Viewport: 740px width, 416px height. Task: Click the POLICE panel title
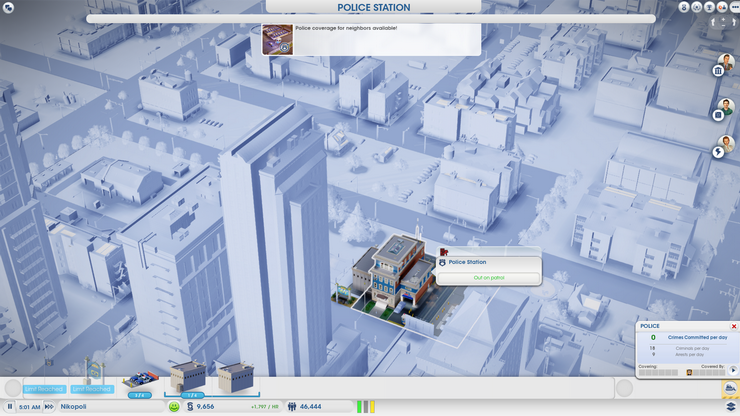tap(650, 326)
